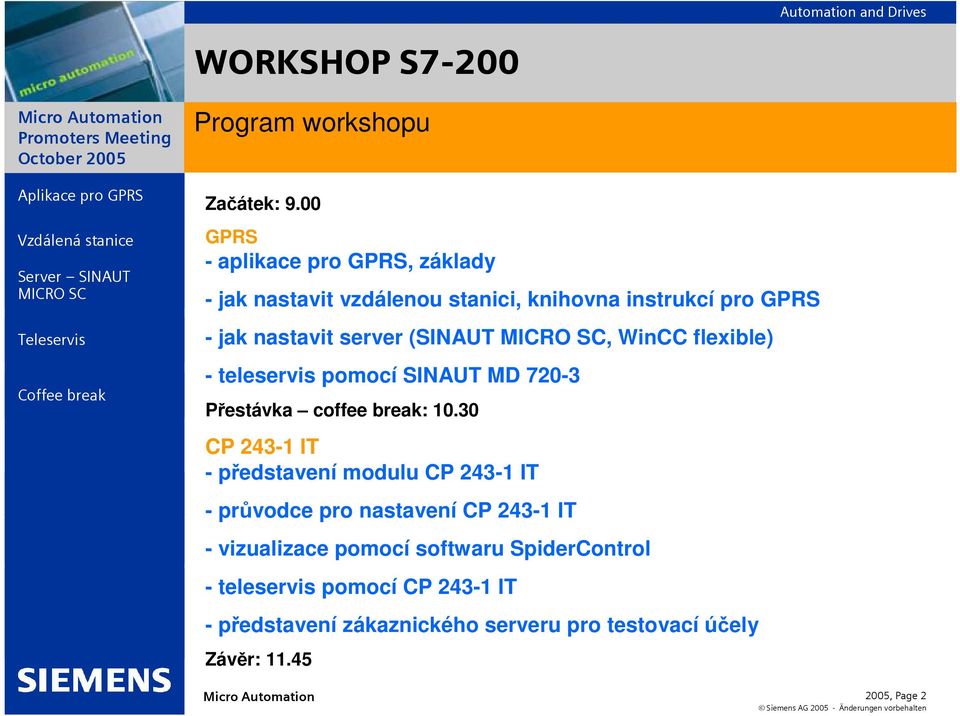Click 'představení modulu CP 243-1 IT' bullet
Screen dimensions: 960x716
coord(372,472)
